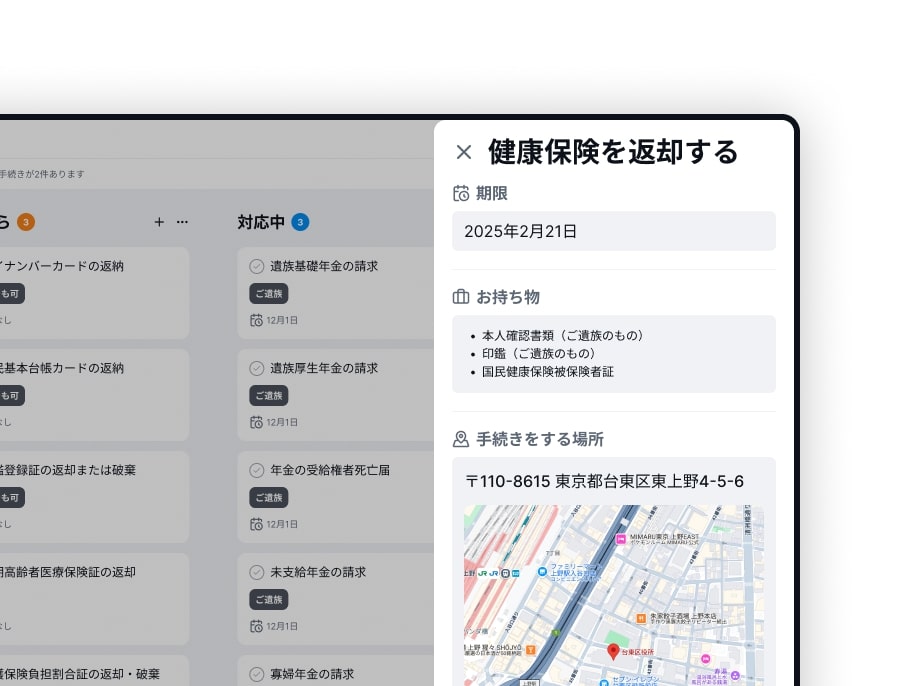Open the マイナンバーカードの返納 card
Image resolution: width=914 pixels, height=686 pixels.
point(90,266)
